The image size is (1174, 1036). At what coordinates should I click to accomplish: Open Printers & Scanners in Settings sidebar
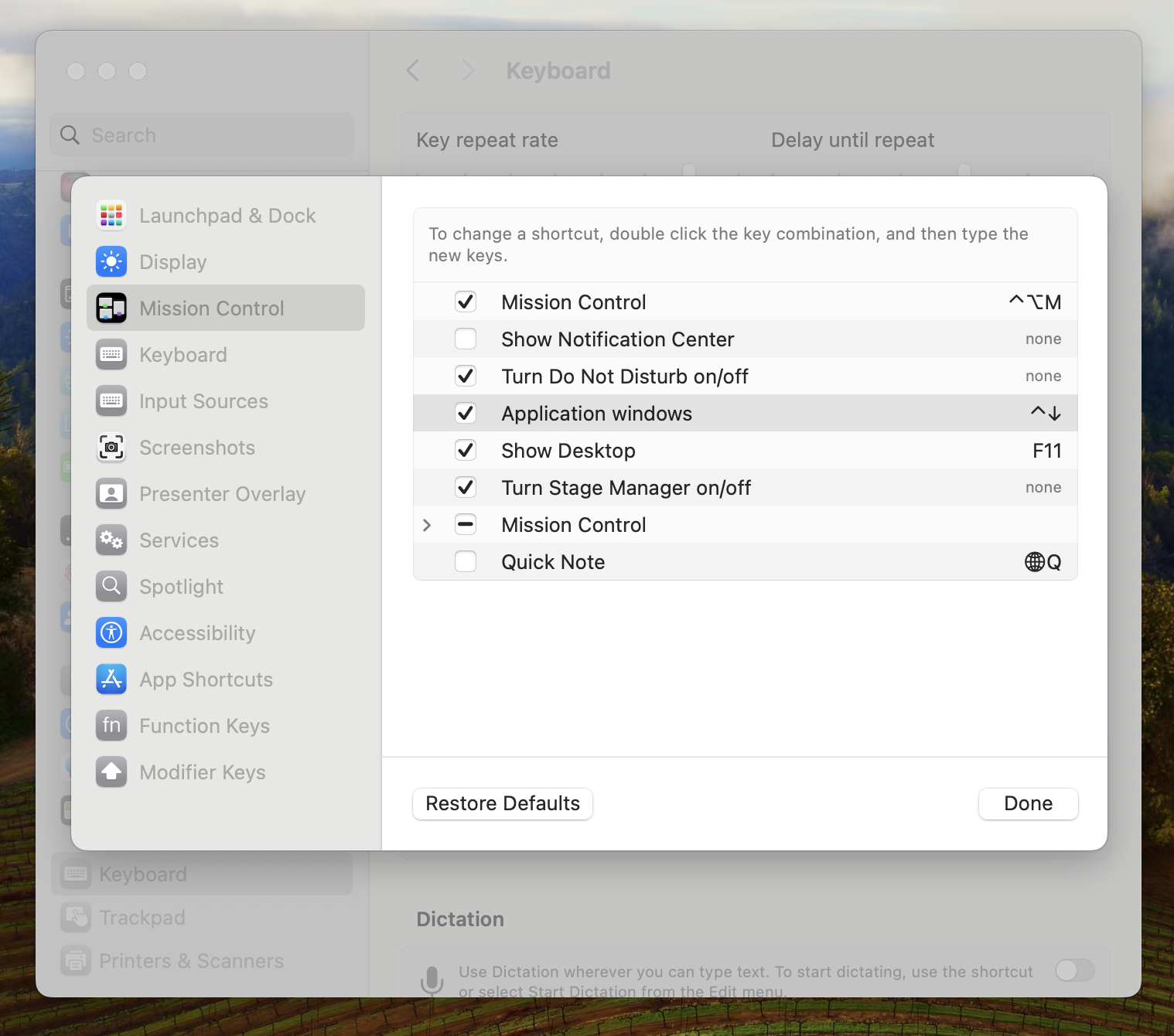[x=202, y=961]
